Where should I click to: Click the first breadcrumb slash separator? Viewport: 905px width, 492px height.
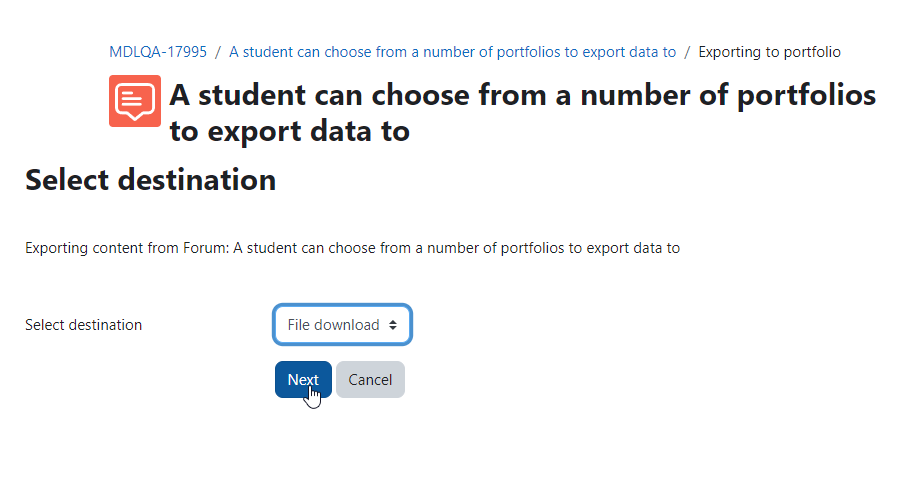[x=218, y=52]
